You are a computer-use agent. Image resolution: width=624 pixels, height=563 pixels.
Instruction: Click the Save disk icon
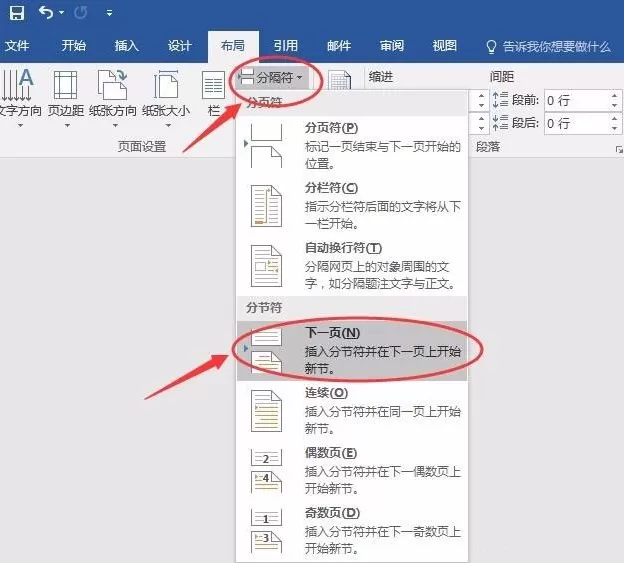click(17, 13)
